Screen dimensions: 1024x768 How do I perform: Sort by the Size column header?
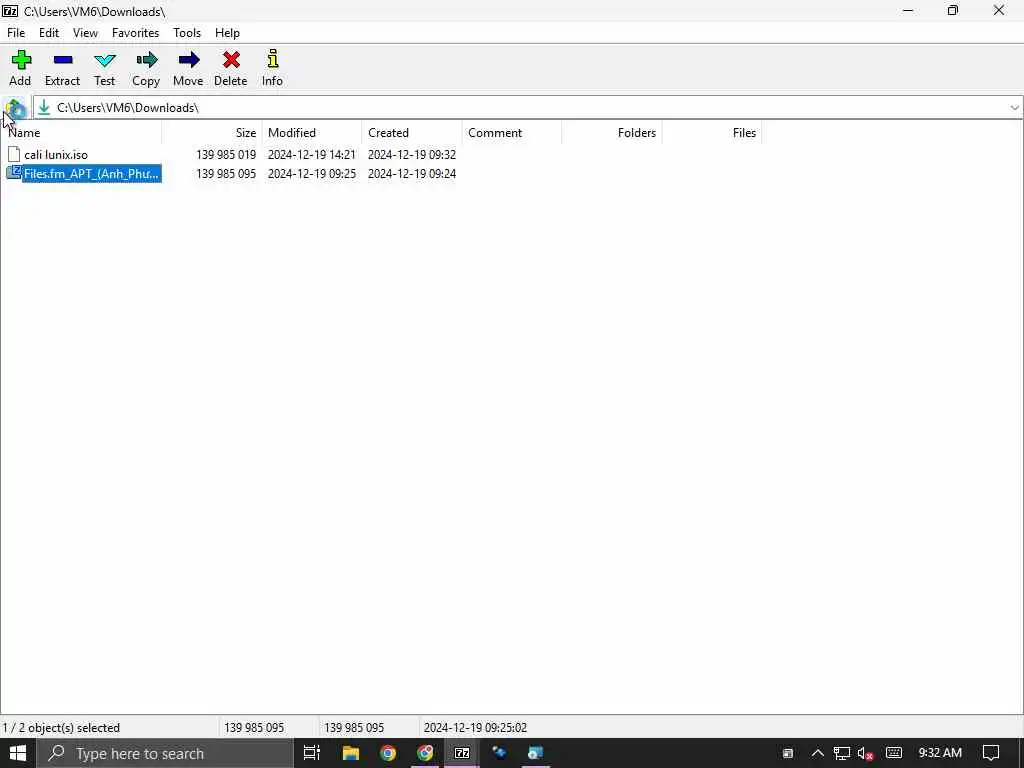212,133
